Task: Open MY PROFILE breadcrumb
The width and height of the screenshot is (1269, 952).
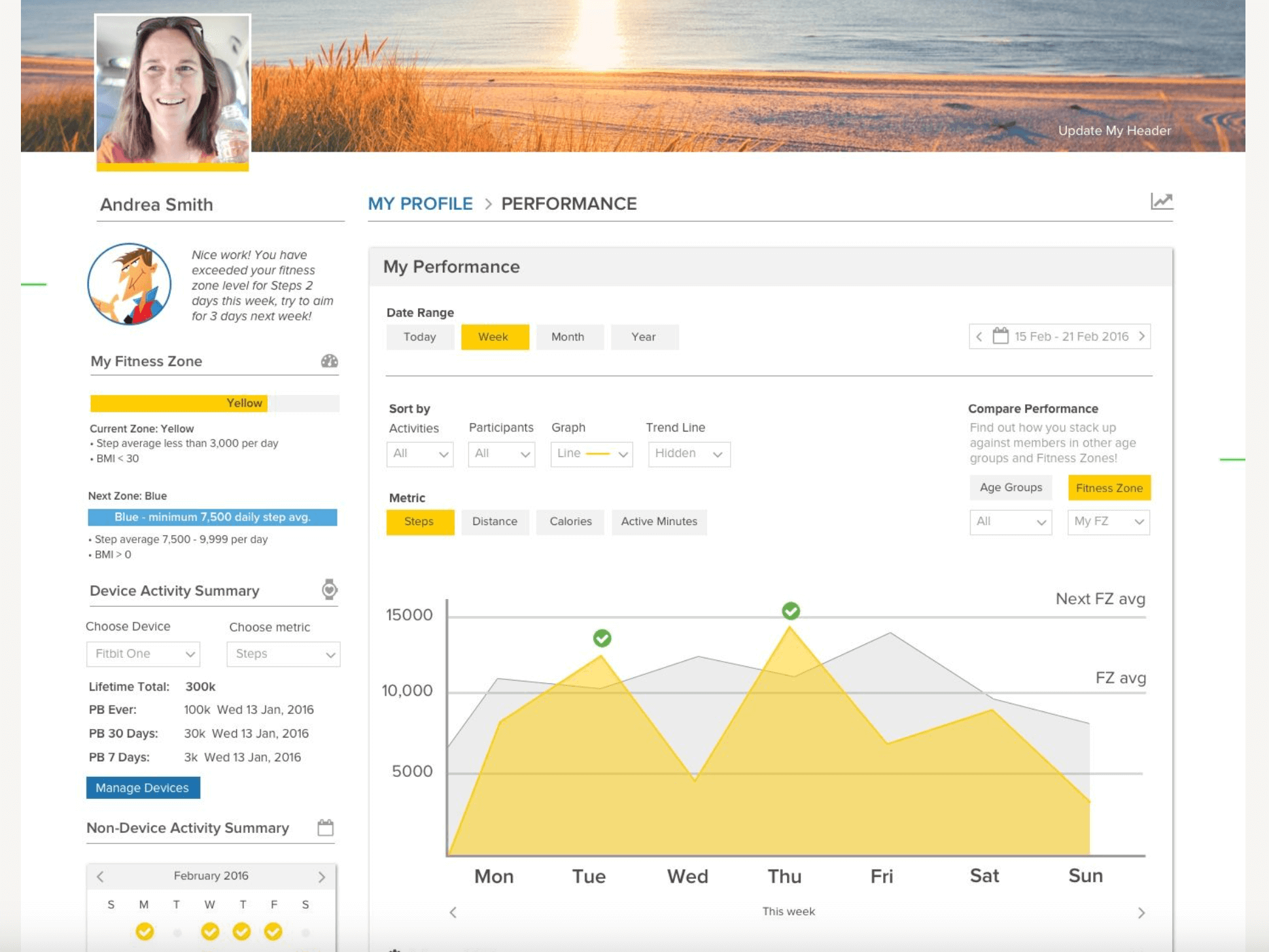Action: pos(420,204)
